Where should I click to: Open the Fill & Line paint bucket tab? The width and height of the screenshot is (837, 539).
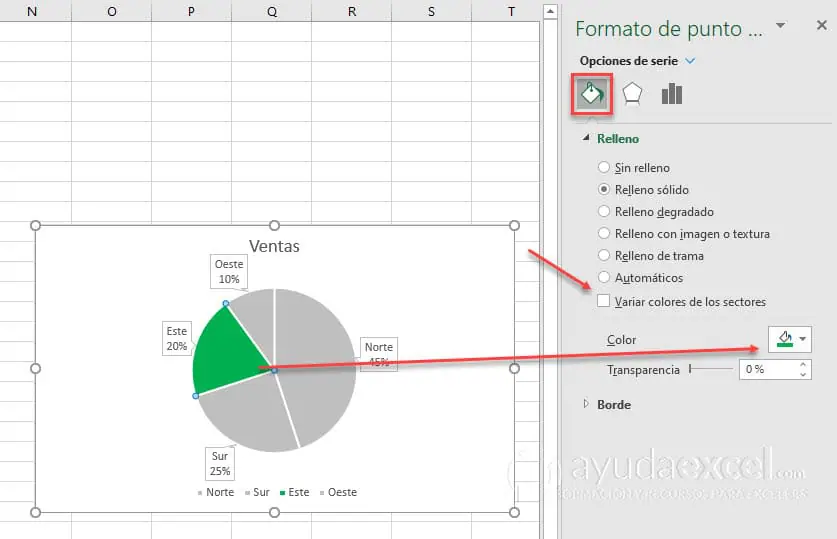tap(591, 94)
